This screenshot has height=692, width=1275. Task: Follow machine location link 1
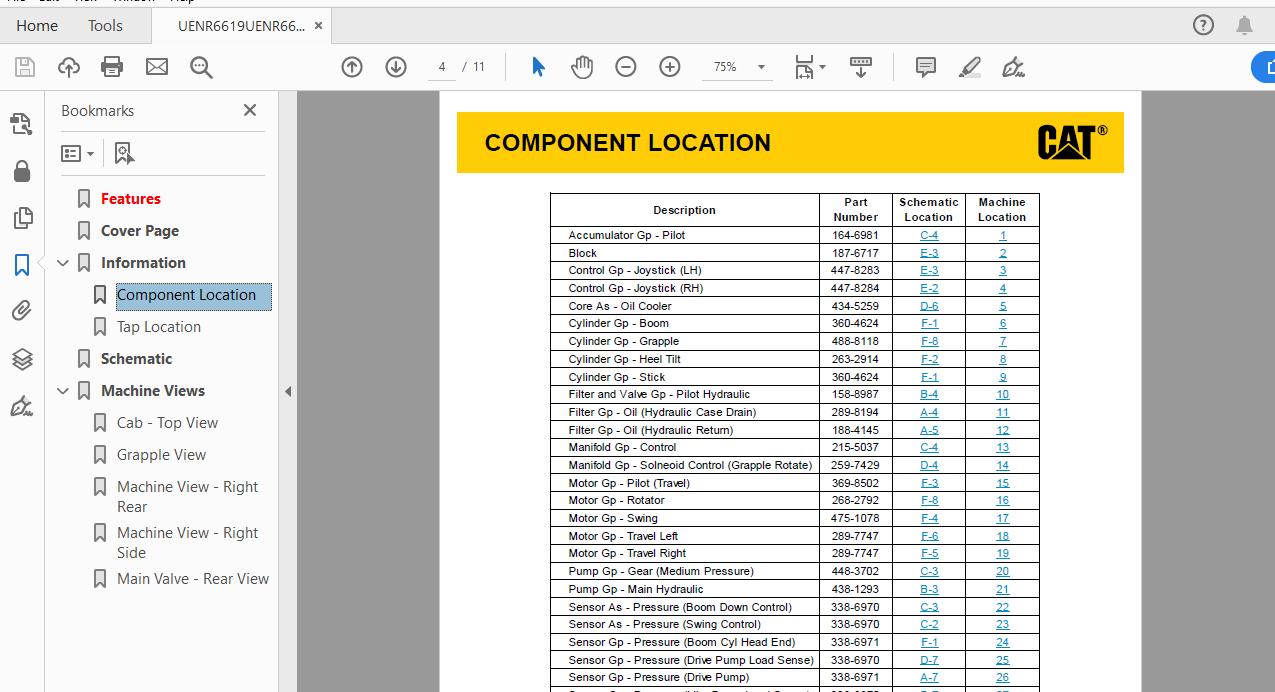tap(1003, 235)
